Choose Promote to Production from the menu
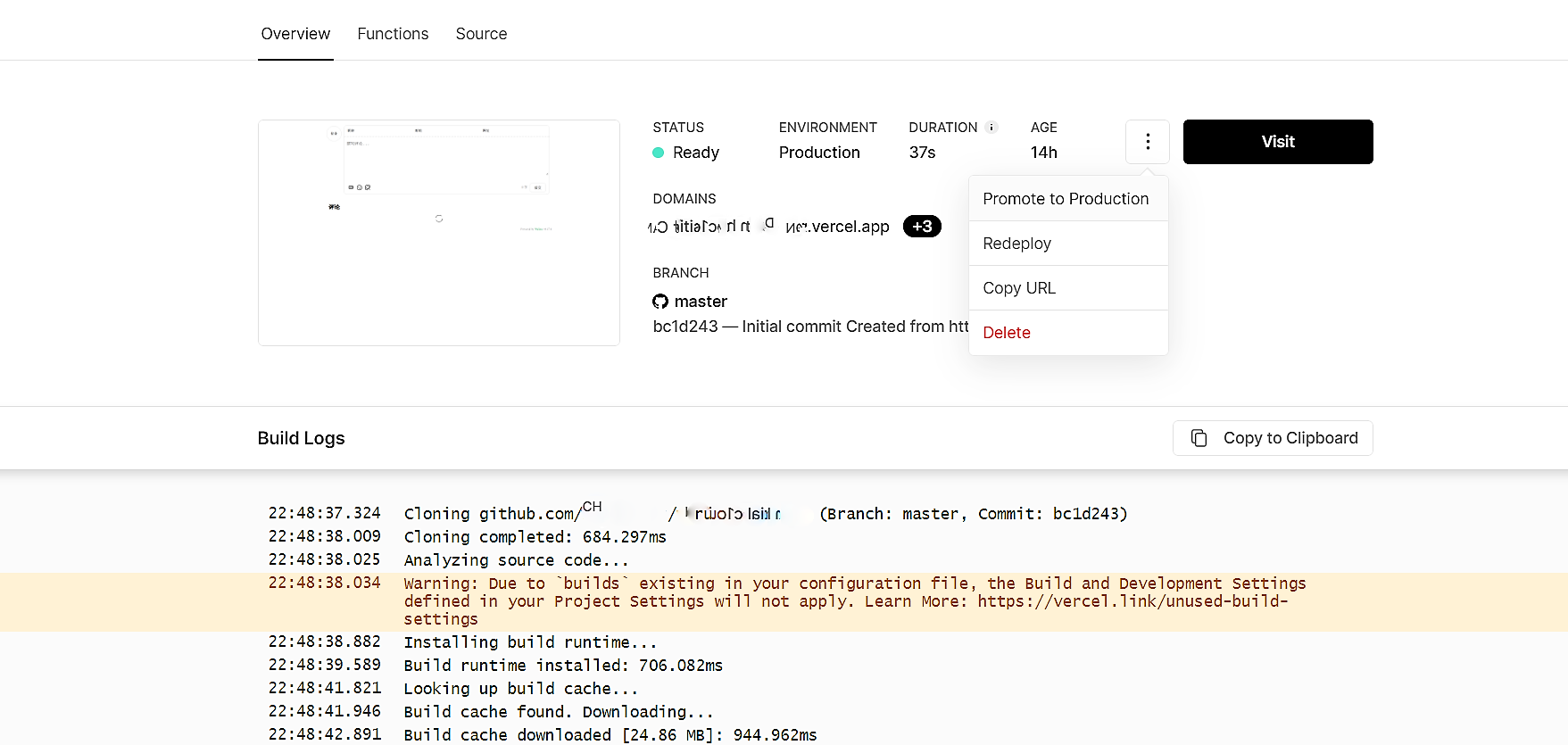Screen dimensions: 1568x745 tap(1066, 199)
